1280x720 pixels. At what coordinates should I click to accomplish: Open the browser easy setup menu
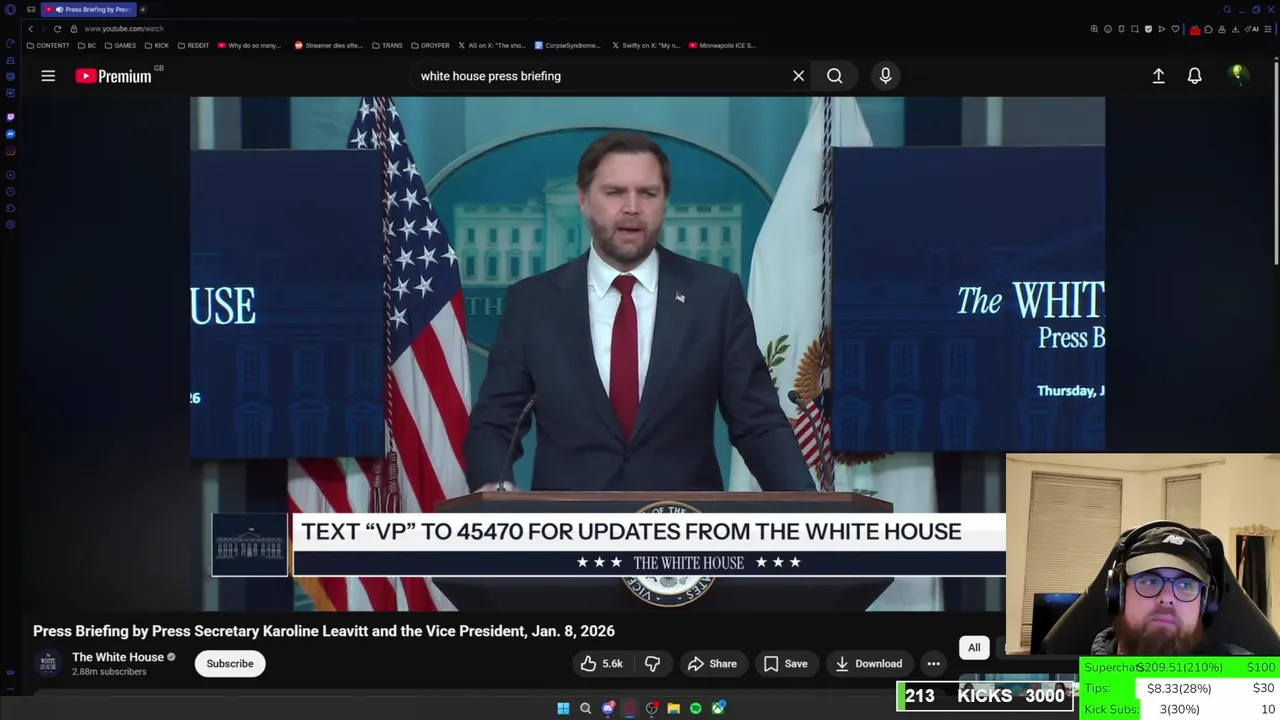click(1267, 29)
